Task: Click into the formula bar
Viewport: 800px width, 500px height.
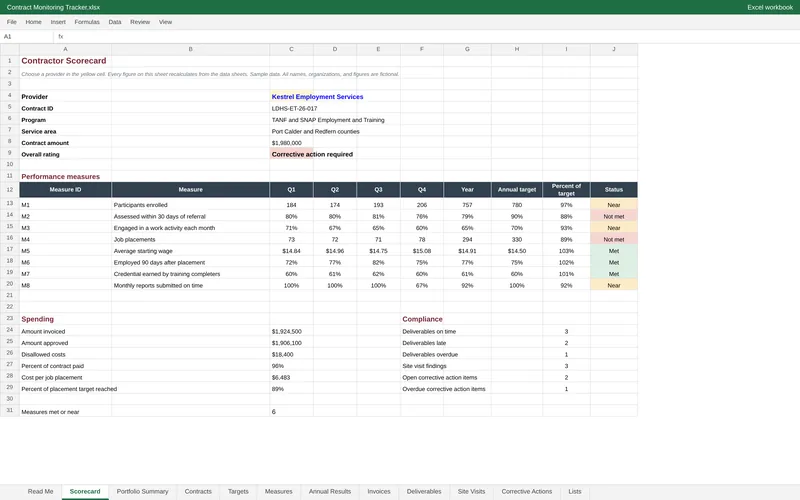Action: 429,37
